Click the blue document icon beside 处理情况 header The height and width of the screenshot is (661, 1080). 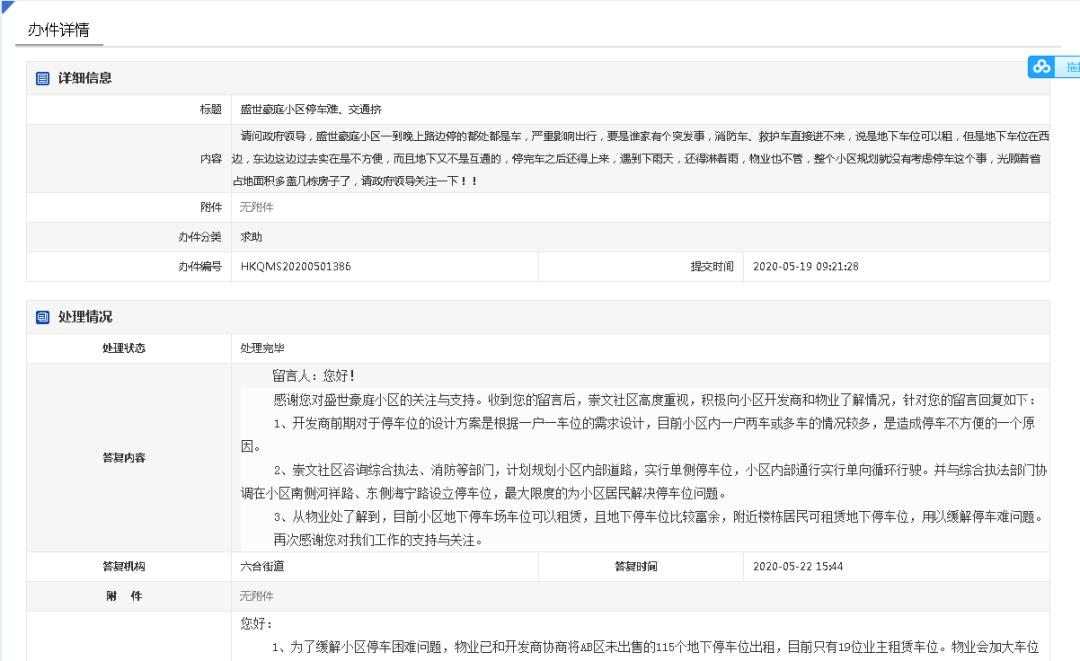[40, 319]
